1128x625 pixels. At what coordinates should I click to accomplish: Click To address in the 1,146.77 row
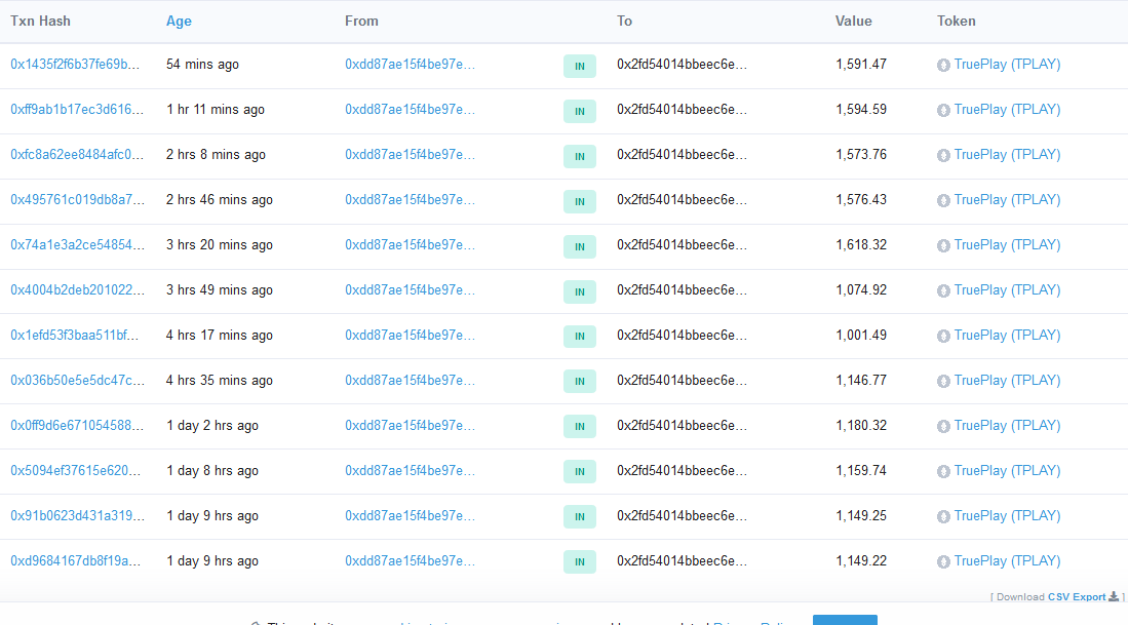682,380
